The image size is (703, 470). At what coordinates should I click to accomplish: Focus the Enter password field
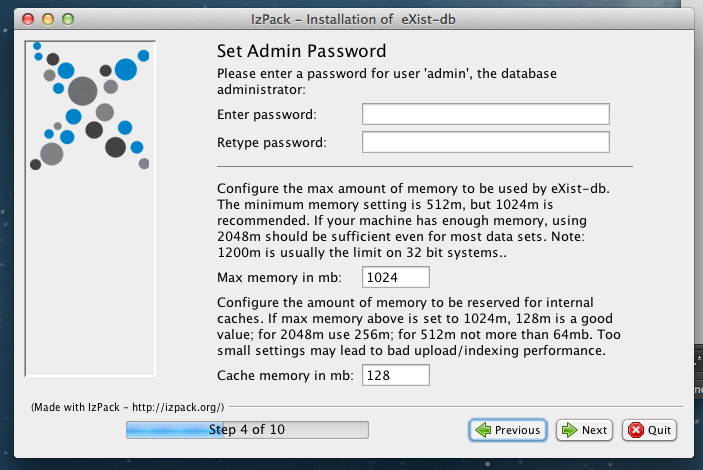click(485, 114)
